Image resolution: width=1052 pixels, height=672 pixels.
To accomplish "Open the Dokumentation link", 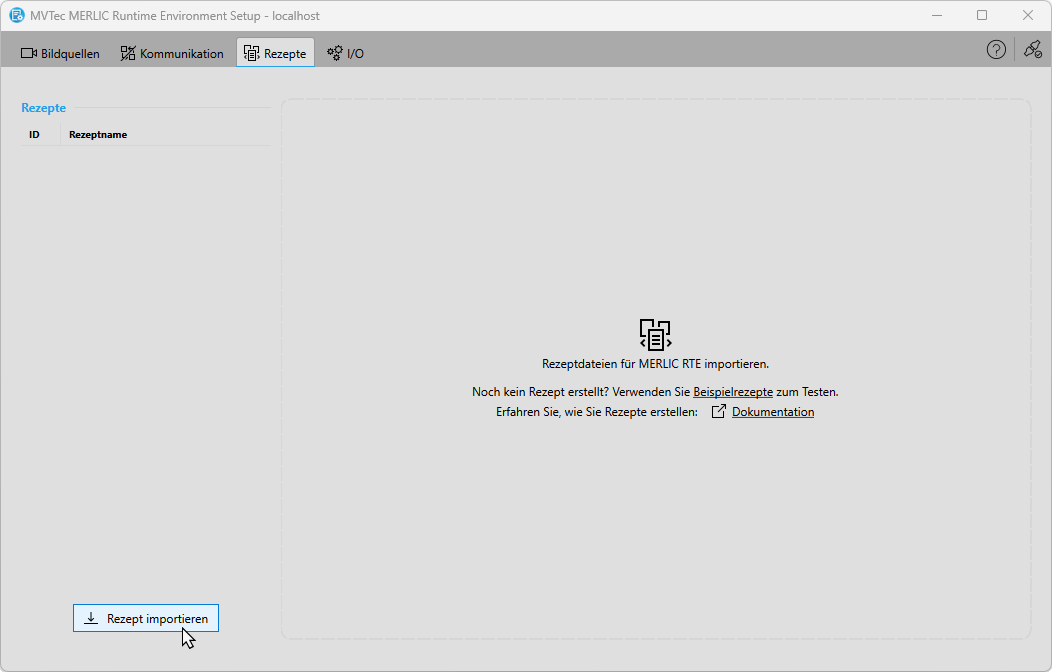I will click(x=773, y=412).
